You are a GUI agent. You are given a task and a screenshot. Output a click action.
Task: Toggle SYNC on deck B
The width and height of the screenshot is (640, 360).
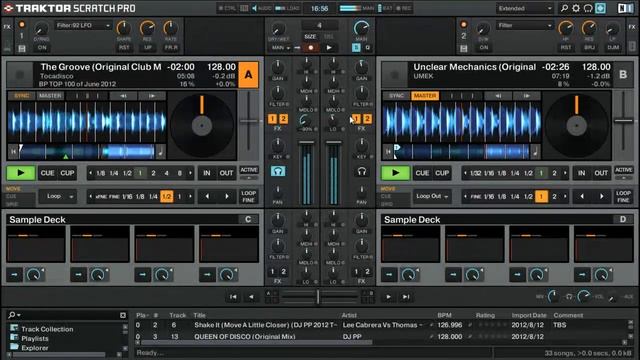point(396,96)
